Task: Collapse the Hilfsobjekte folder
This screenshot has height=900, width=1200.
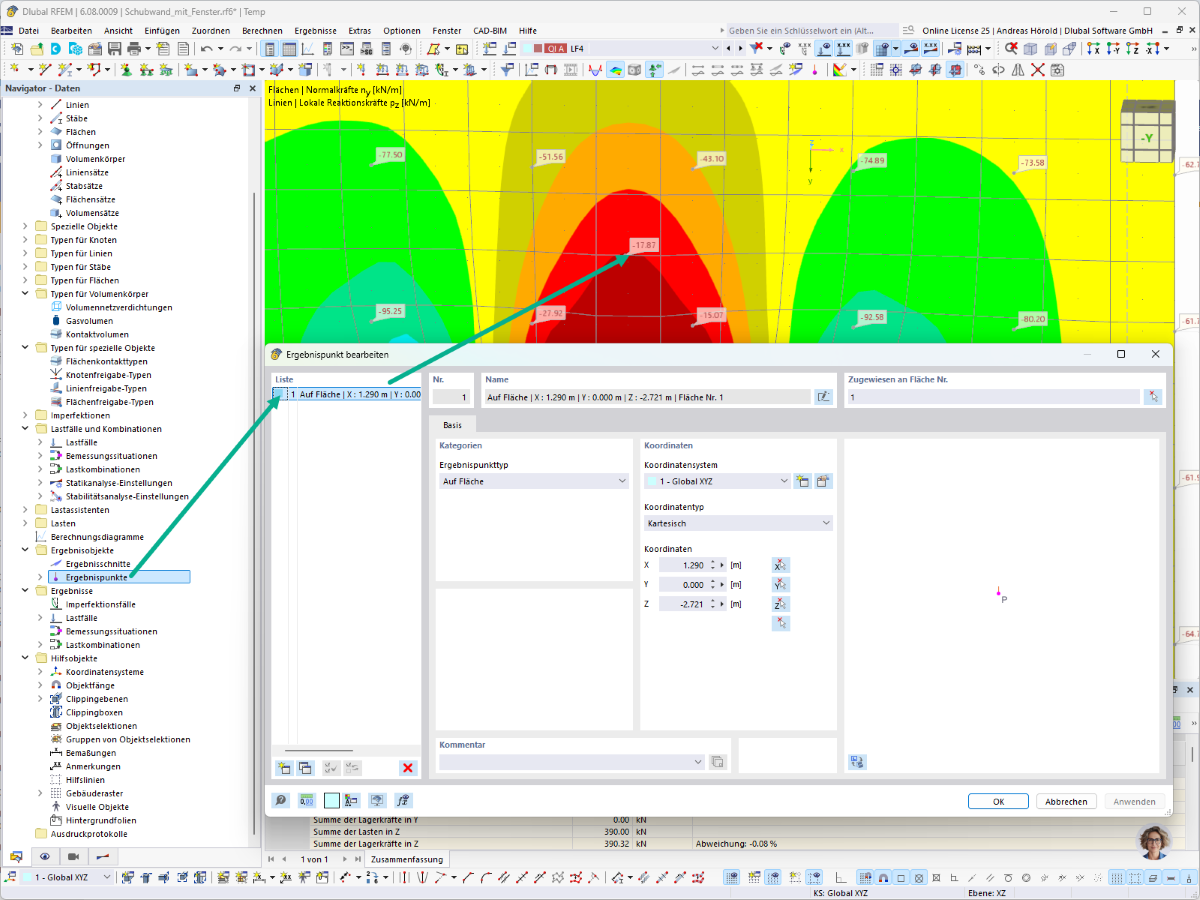Action: click(26, 659)
